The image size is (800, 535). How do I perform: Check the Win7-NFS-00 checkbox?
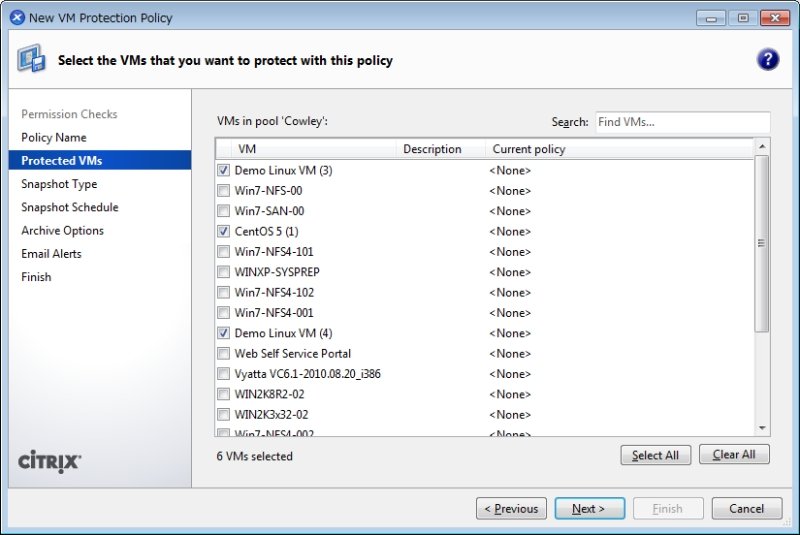[x=223, y=191]
